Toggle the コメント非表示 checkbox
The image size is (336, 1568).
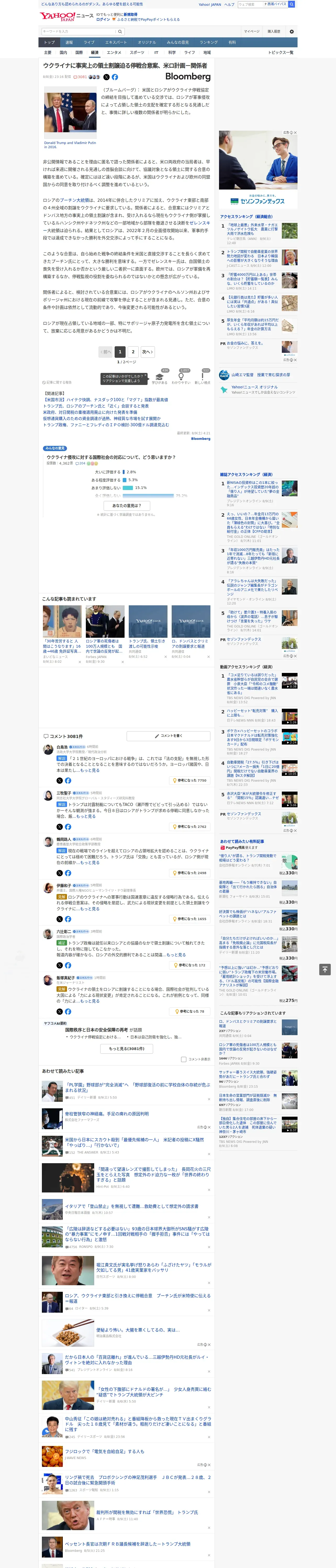point(183,1059)
